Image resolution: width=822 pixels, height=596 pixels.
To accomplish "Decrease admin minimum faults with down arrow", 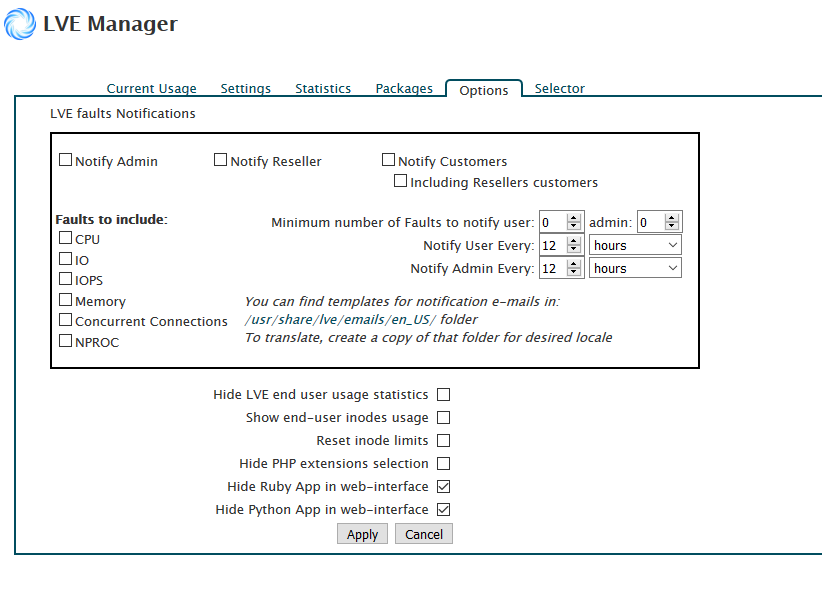I will coord(672,227).
